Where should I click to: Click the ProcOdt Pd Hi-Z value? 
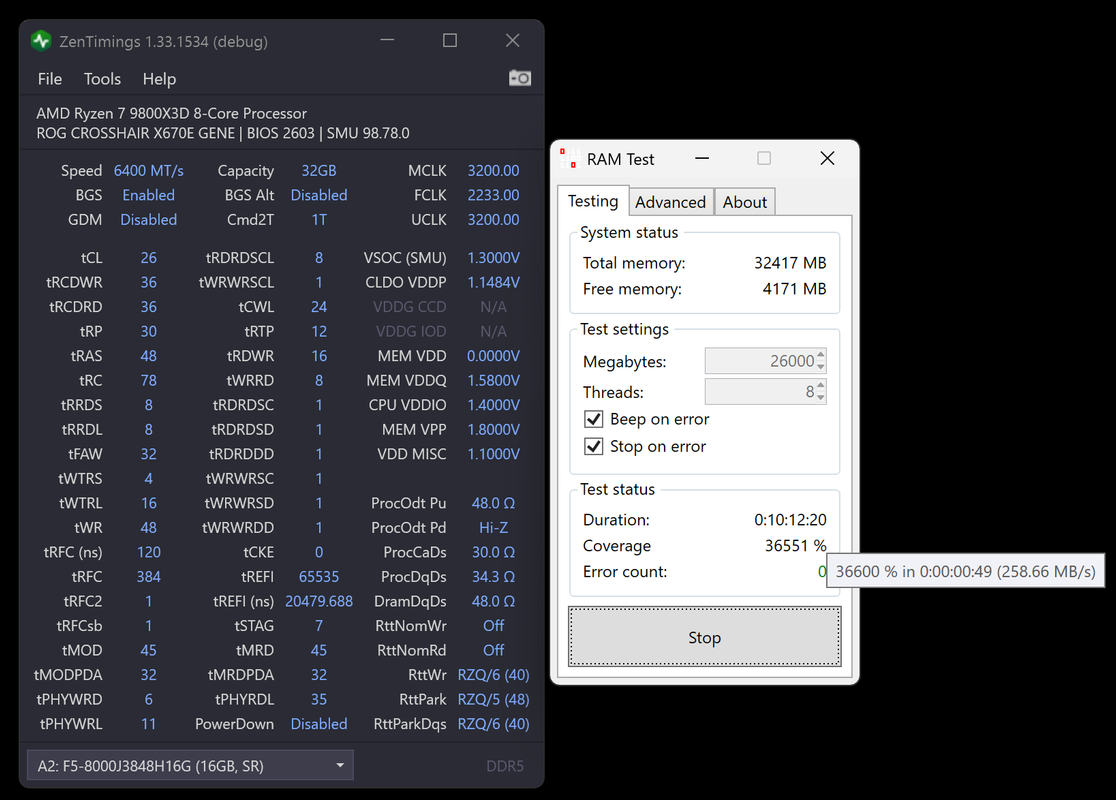click(493, 527)
